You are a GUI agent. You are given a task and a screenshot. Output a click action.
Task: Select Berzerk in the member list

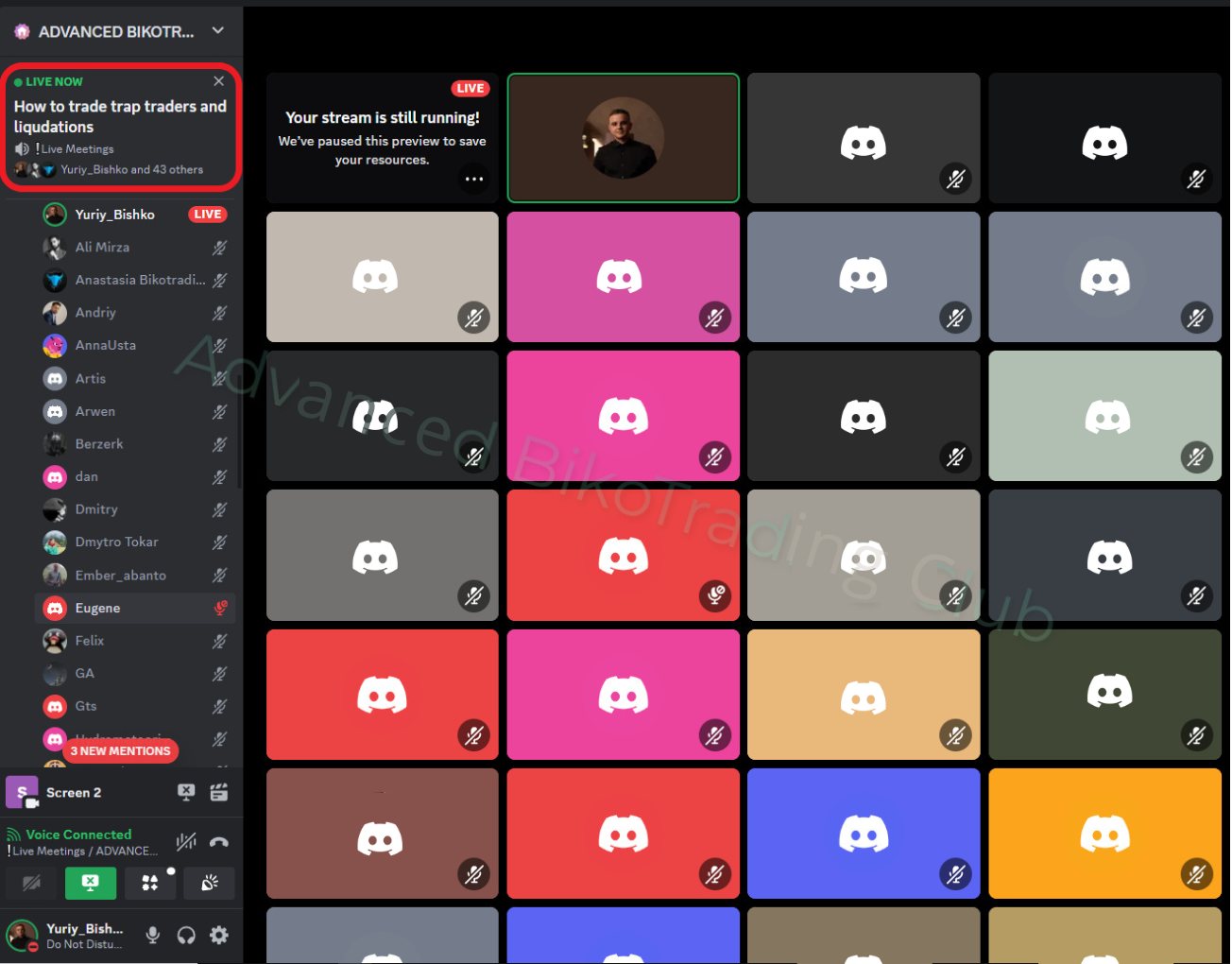(134, 444)
